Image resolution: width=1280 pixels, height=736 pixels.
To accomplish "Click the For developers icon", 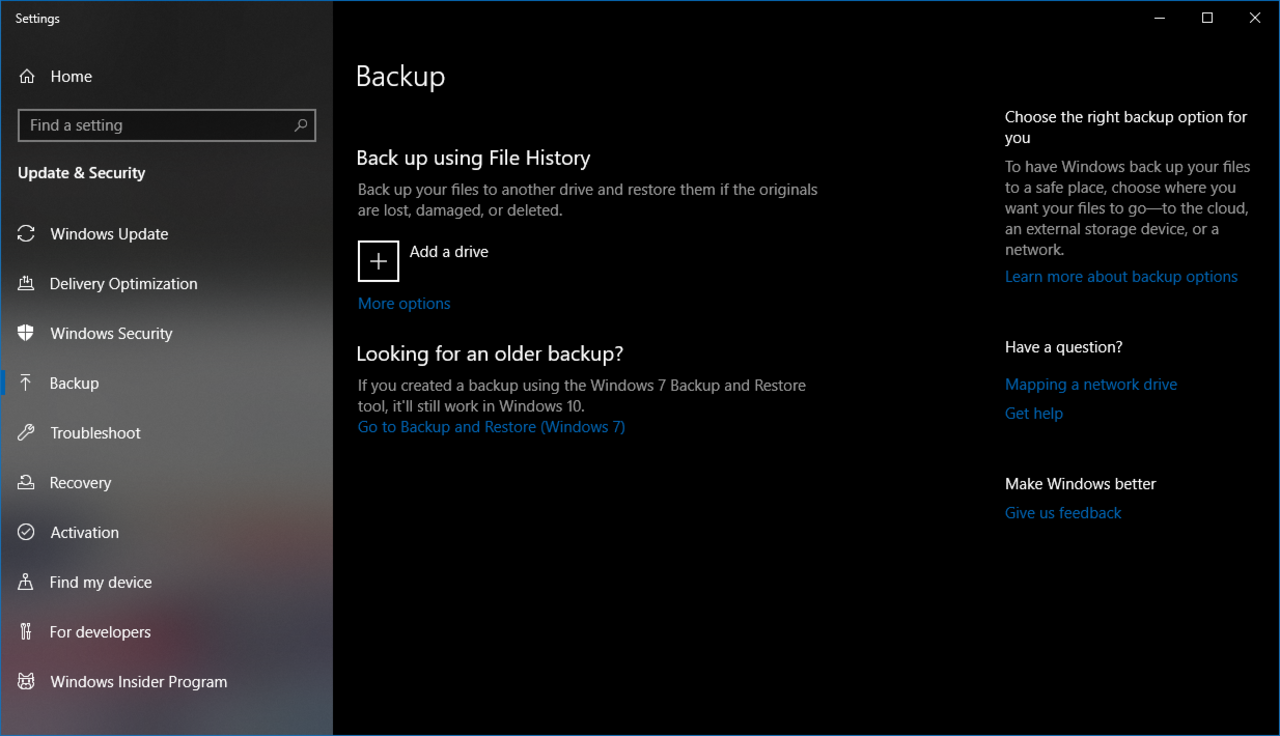I will point(27,632).
